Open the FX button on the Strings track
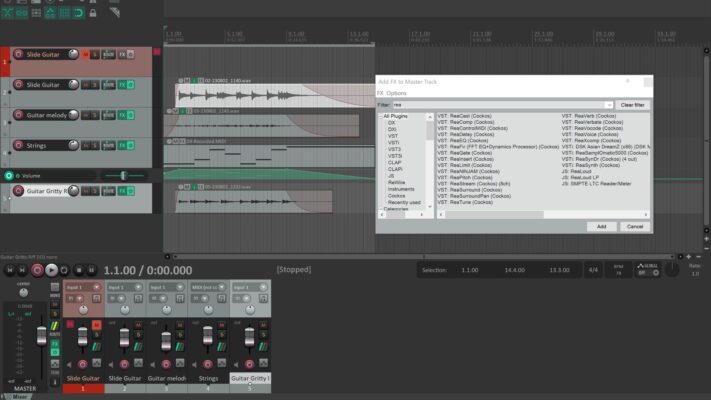 pyautogui.click(x=122, y=146)
